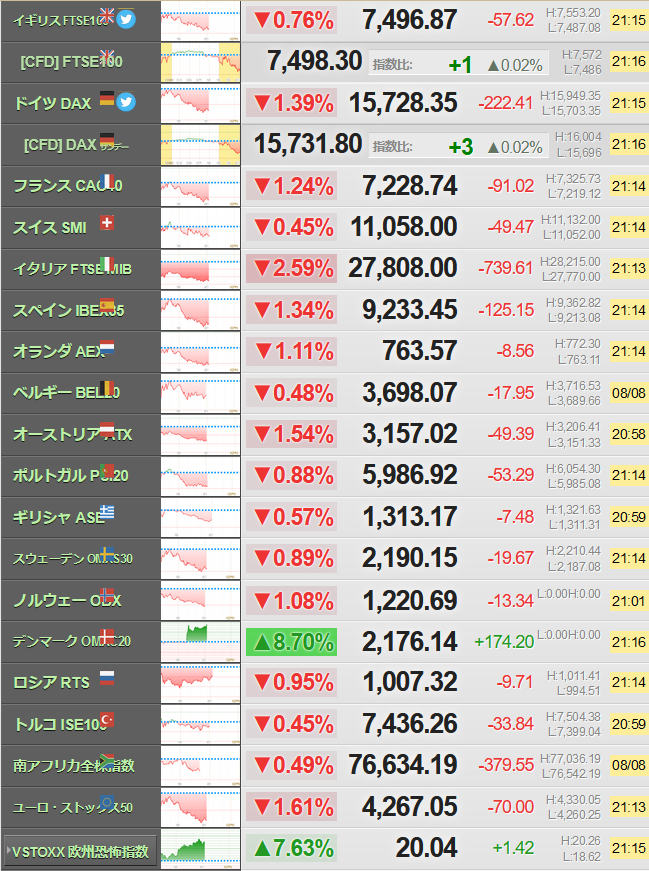649x871 pixels.
Task: Click the Swiss flag icon beside スイス SMI
Action: (107, 223)
